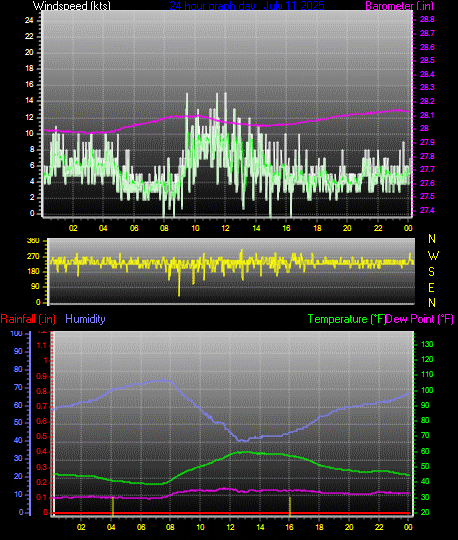
Task: Click the "E" compass label beside wind direction chart
Action: pyautogui.click(x=431, y=288)
